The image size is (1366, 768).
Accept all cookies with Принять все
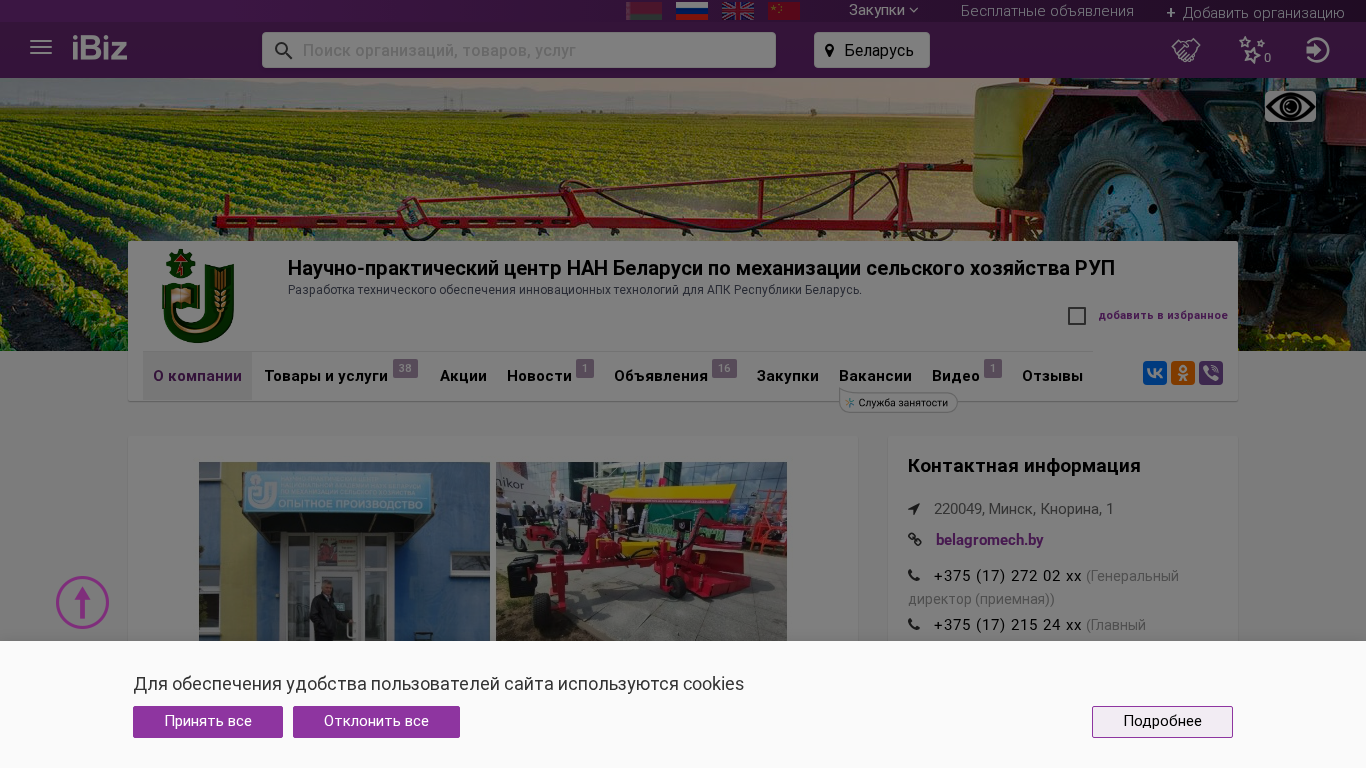208,722
